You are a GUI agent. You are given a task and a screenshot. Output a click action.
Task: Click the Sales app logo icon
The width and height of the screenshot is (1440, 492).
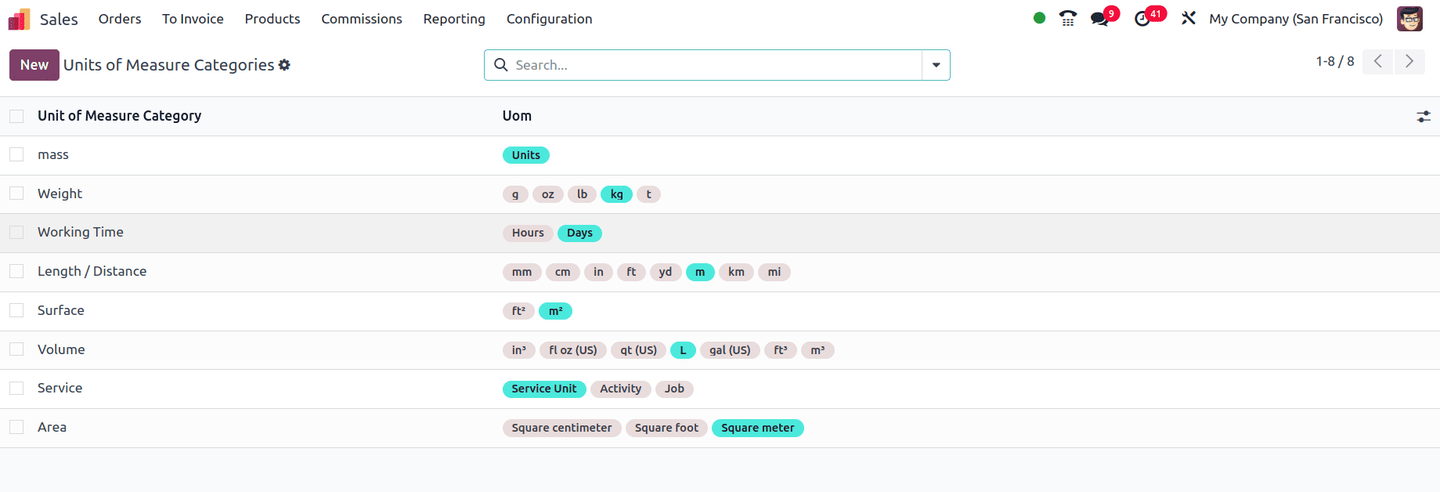(19, 19)
